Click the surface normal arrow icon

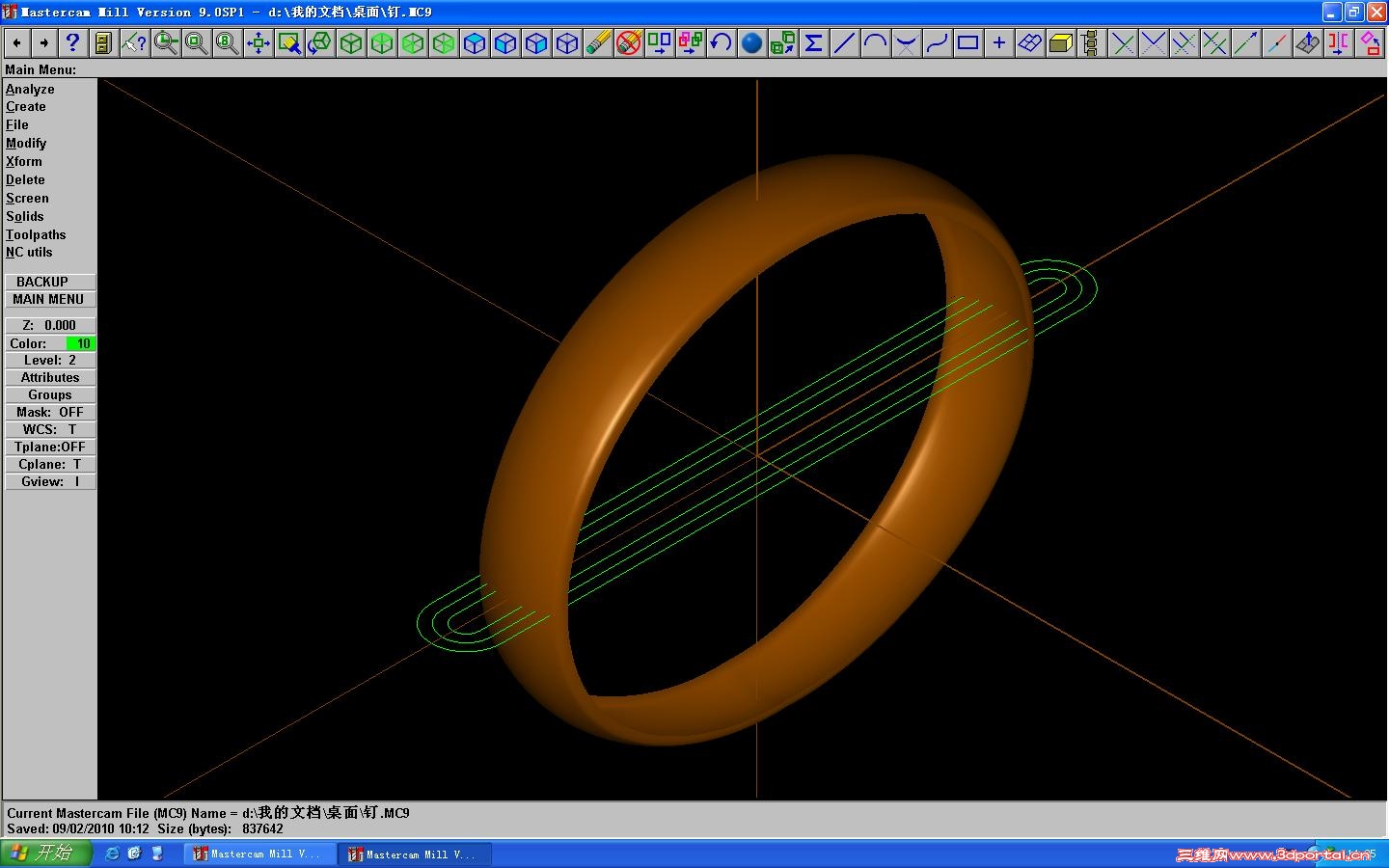tap(1307, 42)
